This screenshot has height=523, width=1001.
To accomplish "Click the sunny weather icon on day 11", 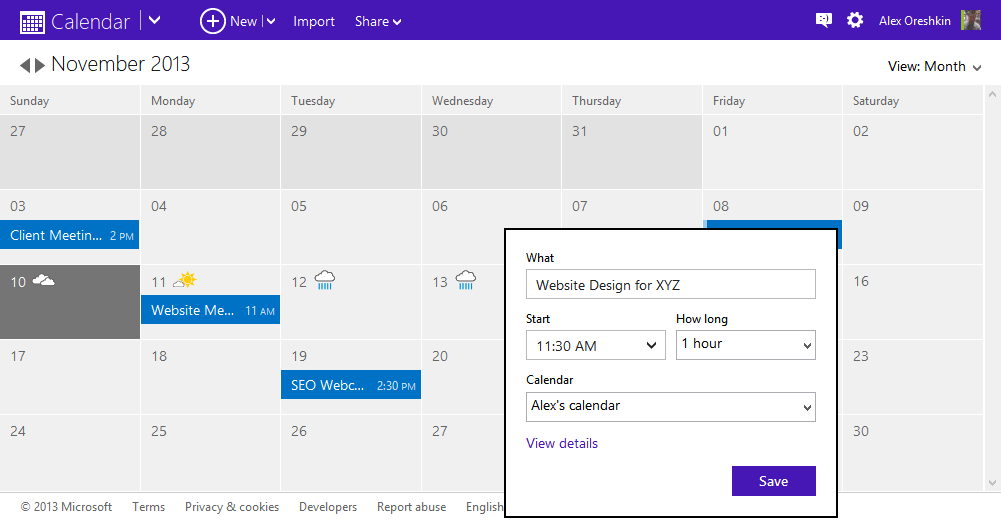I will [x=184, y=280].
